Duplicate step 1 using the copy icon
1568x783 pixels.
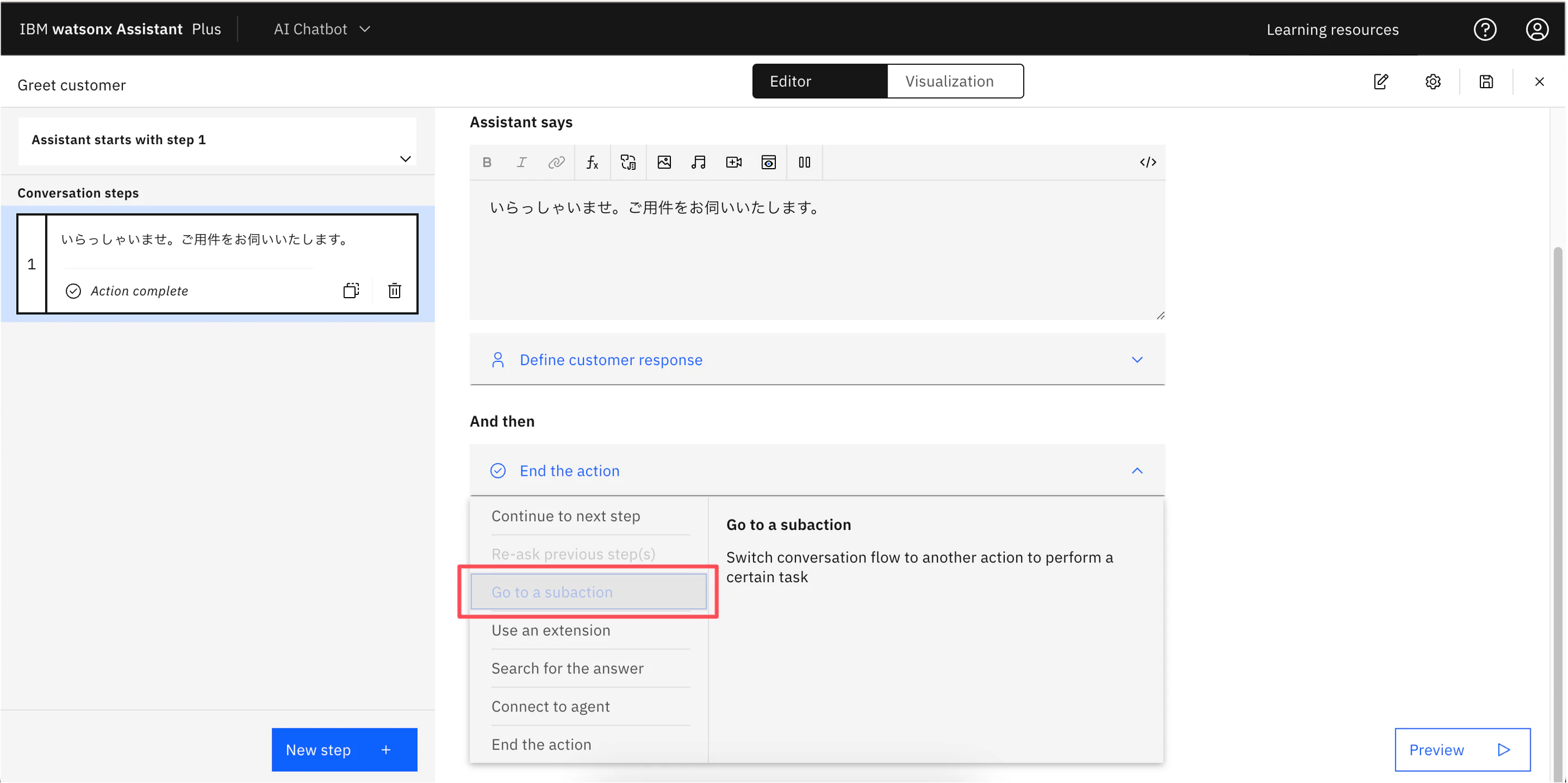[x=351, y=290]
